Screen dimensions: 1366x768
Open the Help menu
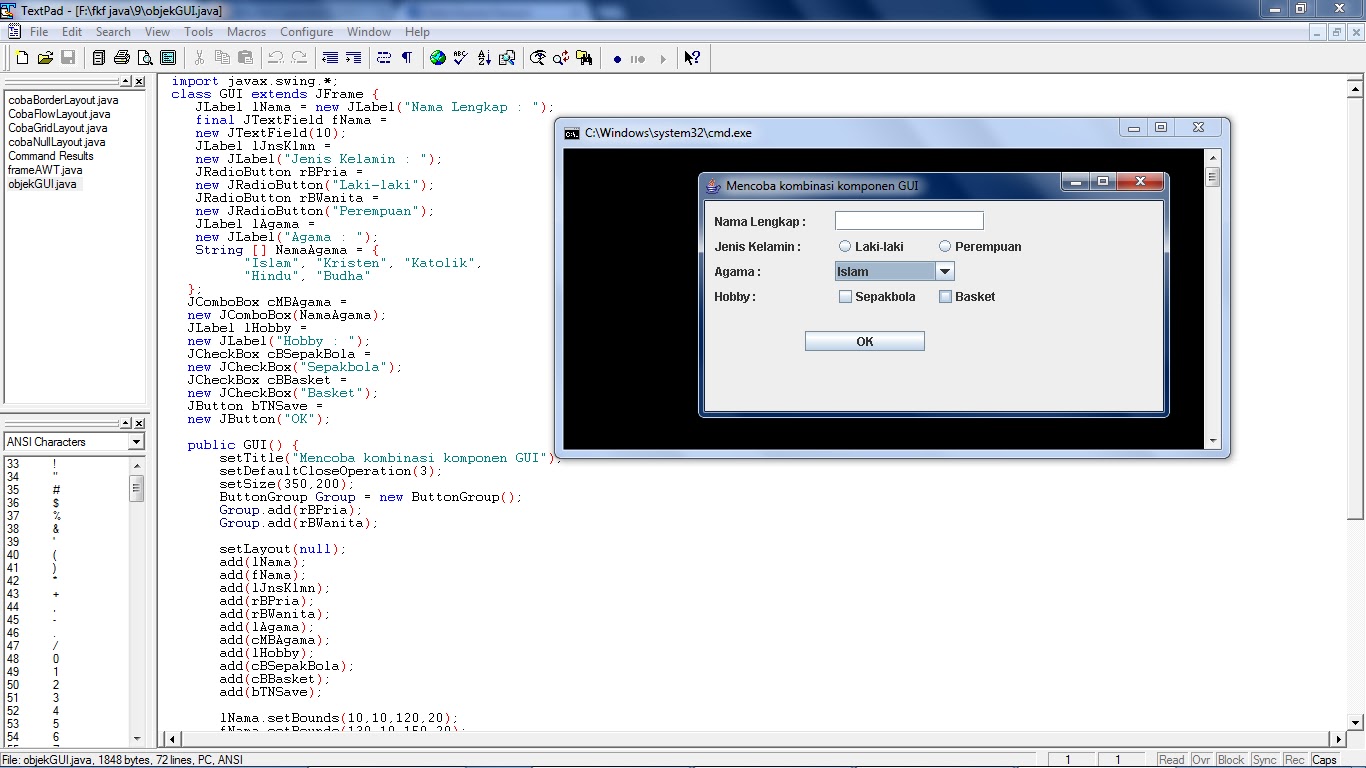point(417,32)
